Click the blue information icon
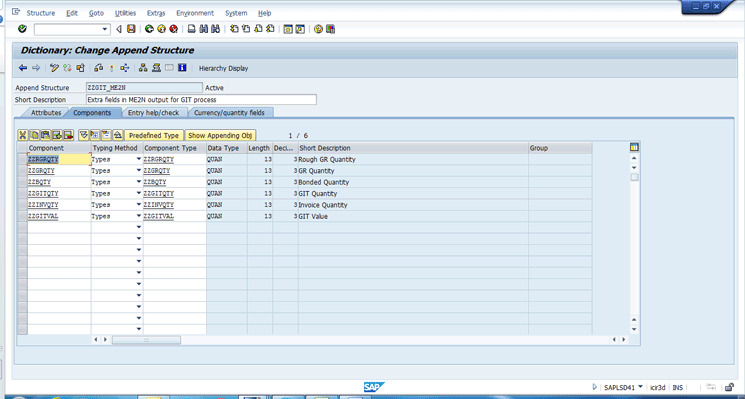The height and width of the screenshot is (399, 745). 182,68
